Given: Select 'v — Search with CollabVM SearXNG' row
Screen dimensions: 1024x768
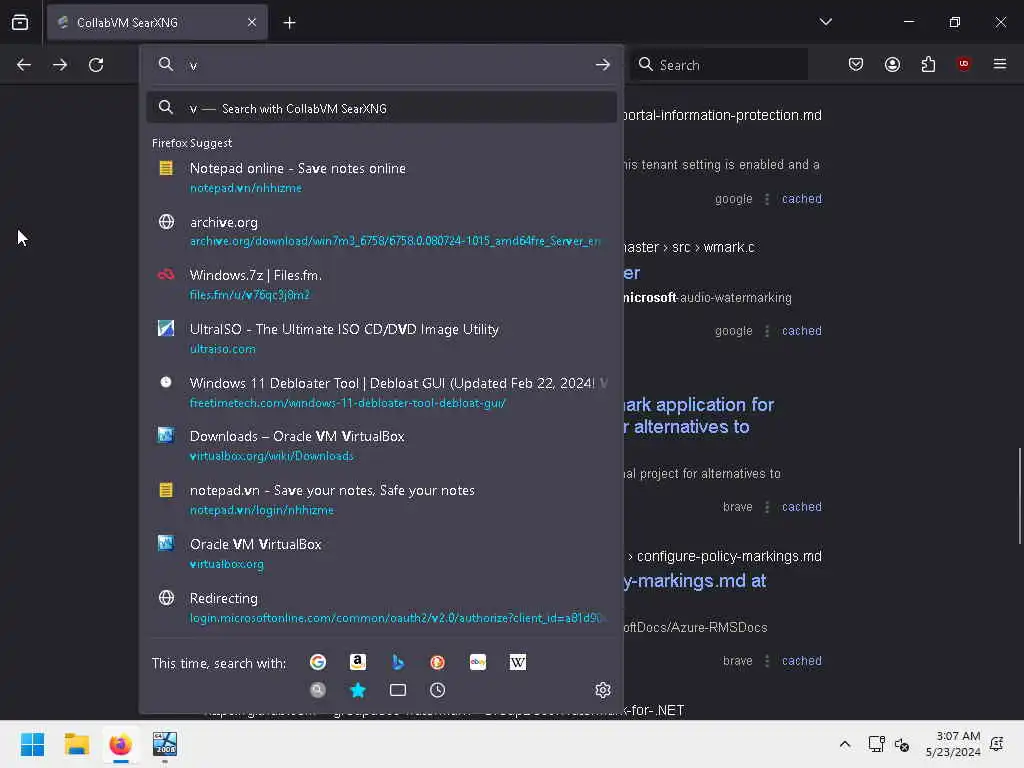Looking at the screenshot, I should tap(382, 108).
